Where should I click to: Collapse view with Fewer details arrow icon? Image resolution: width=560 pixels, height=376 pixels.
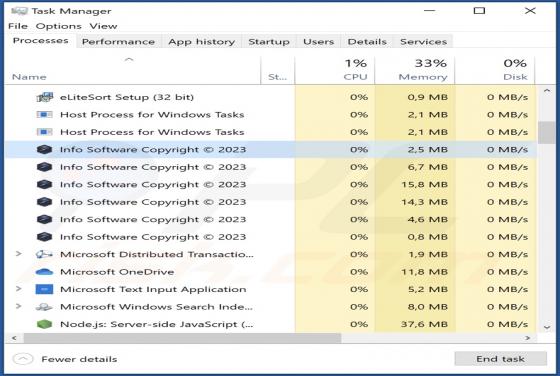[x=23, y=359]
